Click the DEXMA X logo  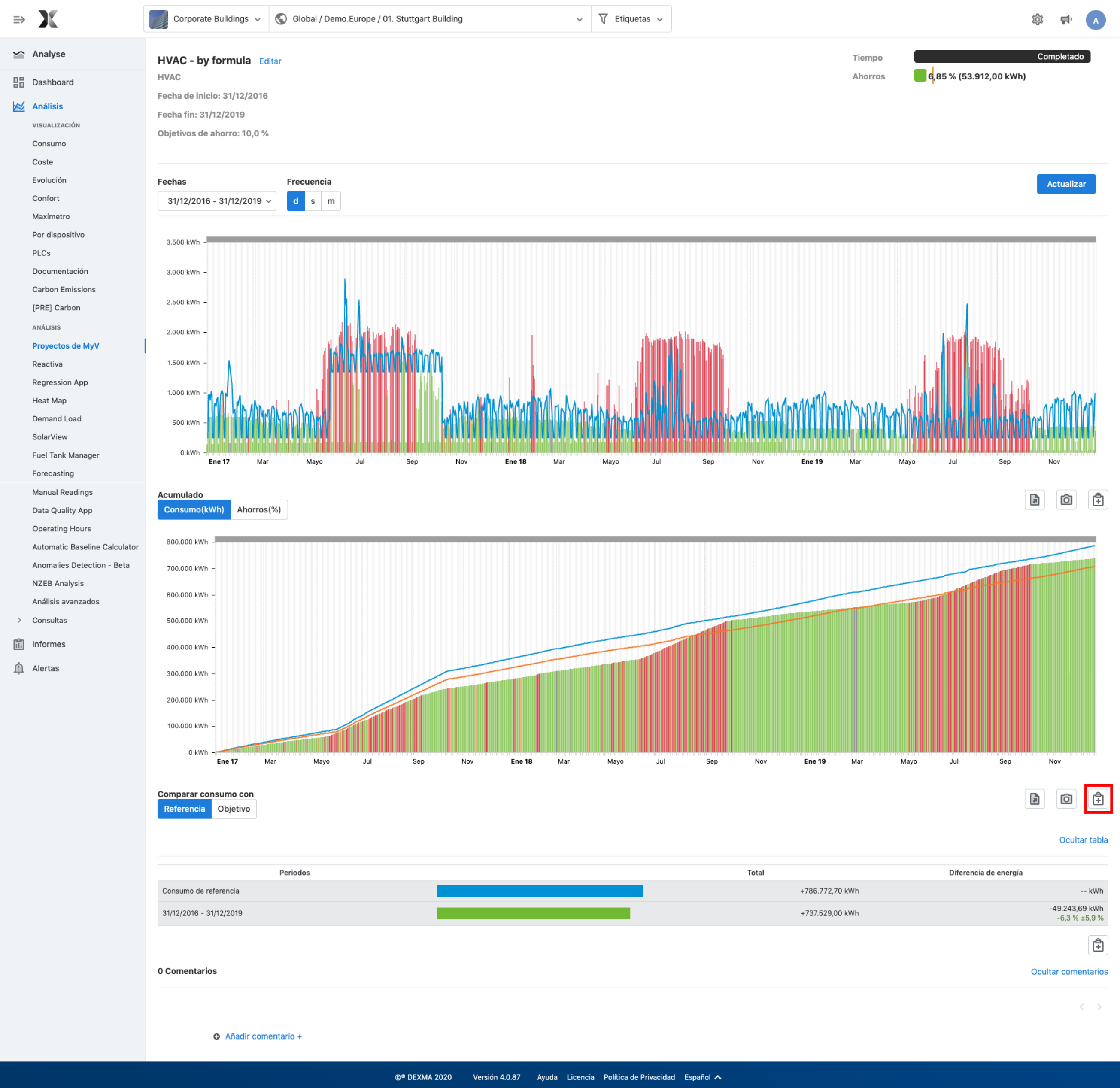pos(48,19)
